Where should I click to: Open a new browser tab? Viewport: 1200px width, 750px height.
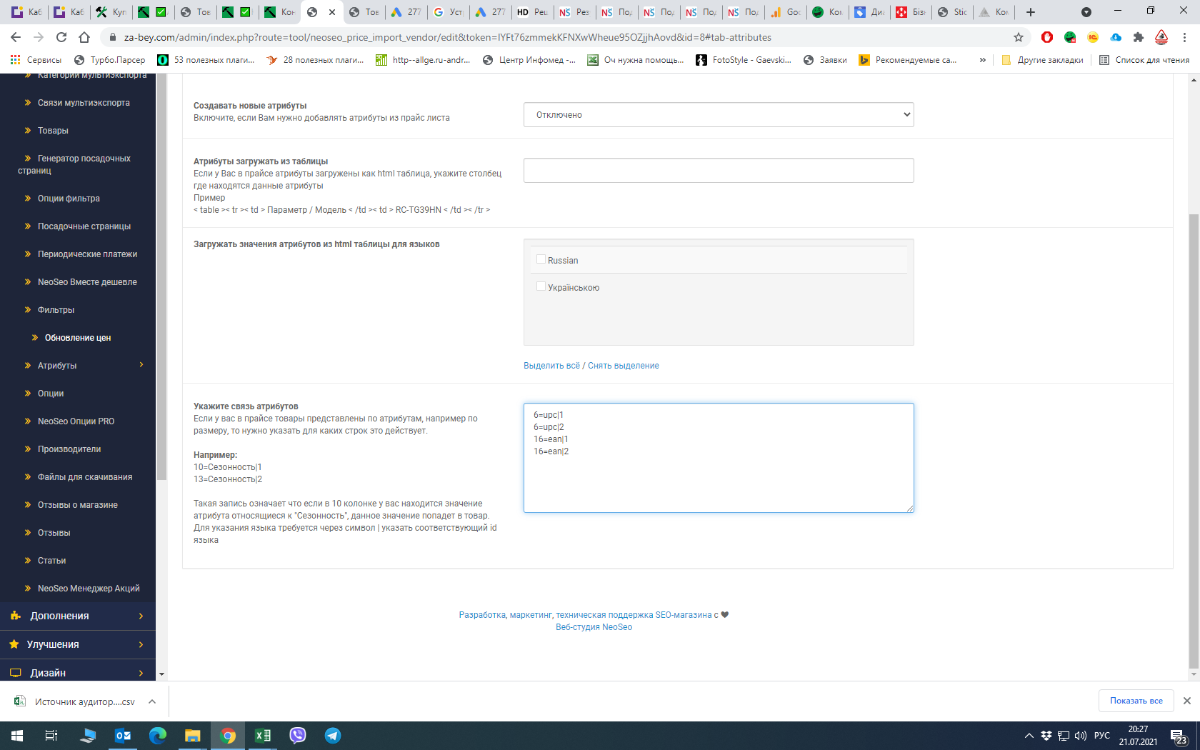coord(1031,12)
